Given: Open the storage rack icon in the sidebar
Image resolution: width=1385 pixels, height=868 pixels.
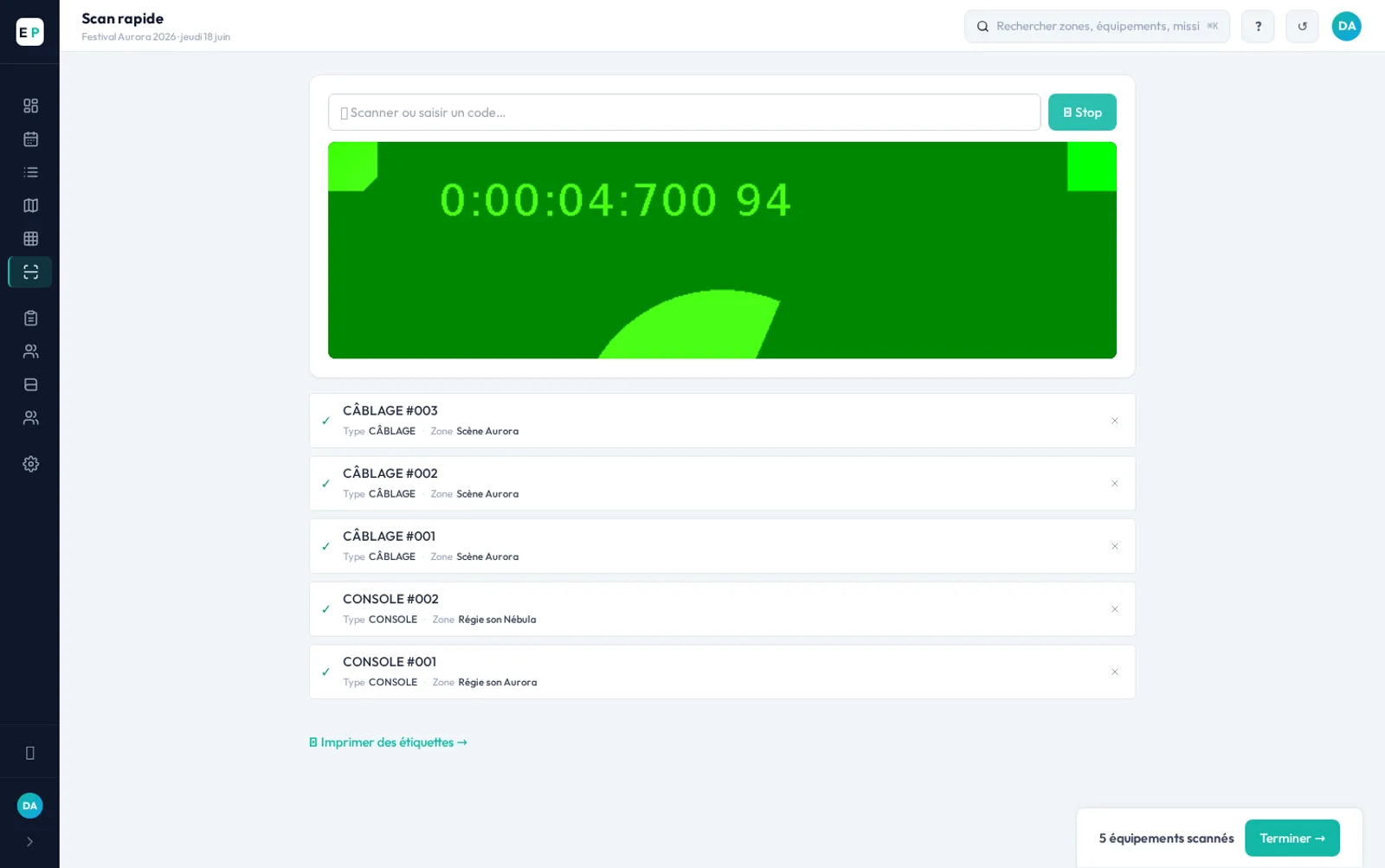Looking at the screenshot, I should click(30, 384).
